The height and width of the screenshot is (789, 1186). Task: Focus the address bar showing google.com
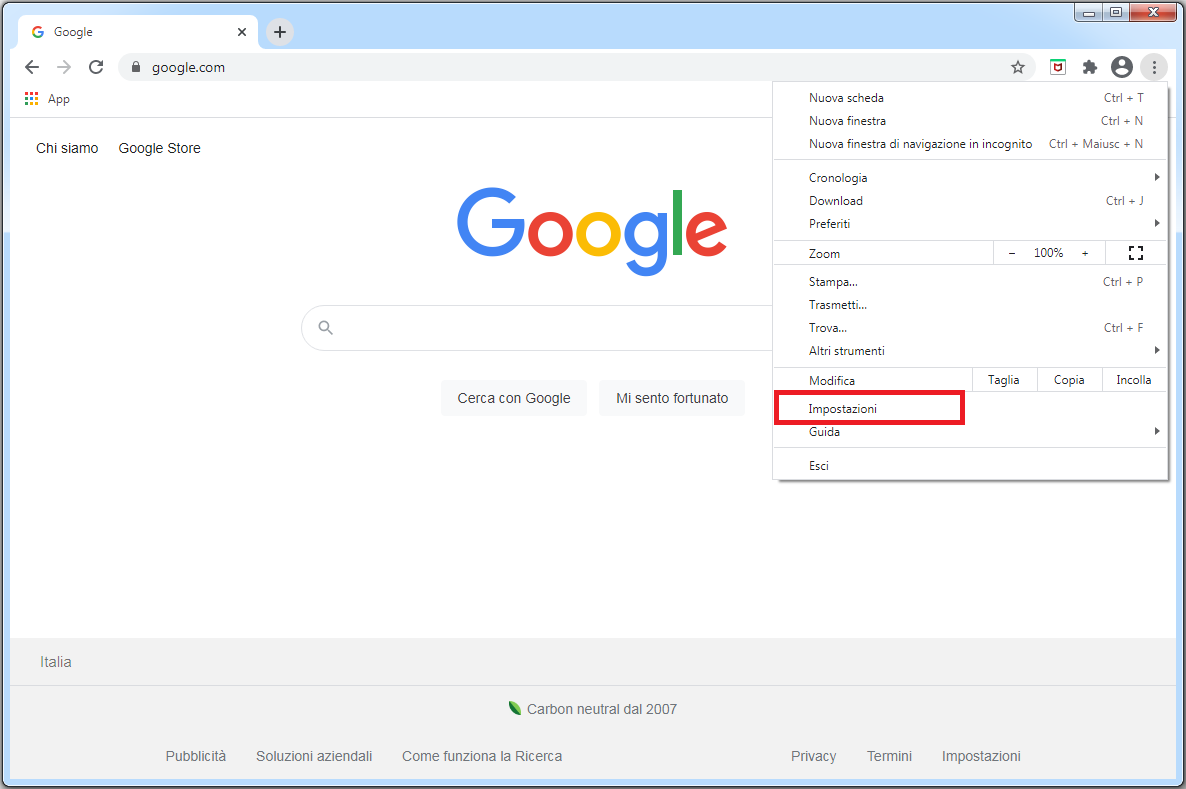(575, 67)
